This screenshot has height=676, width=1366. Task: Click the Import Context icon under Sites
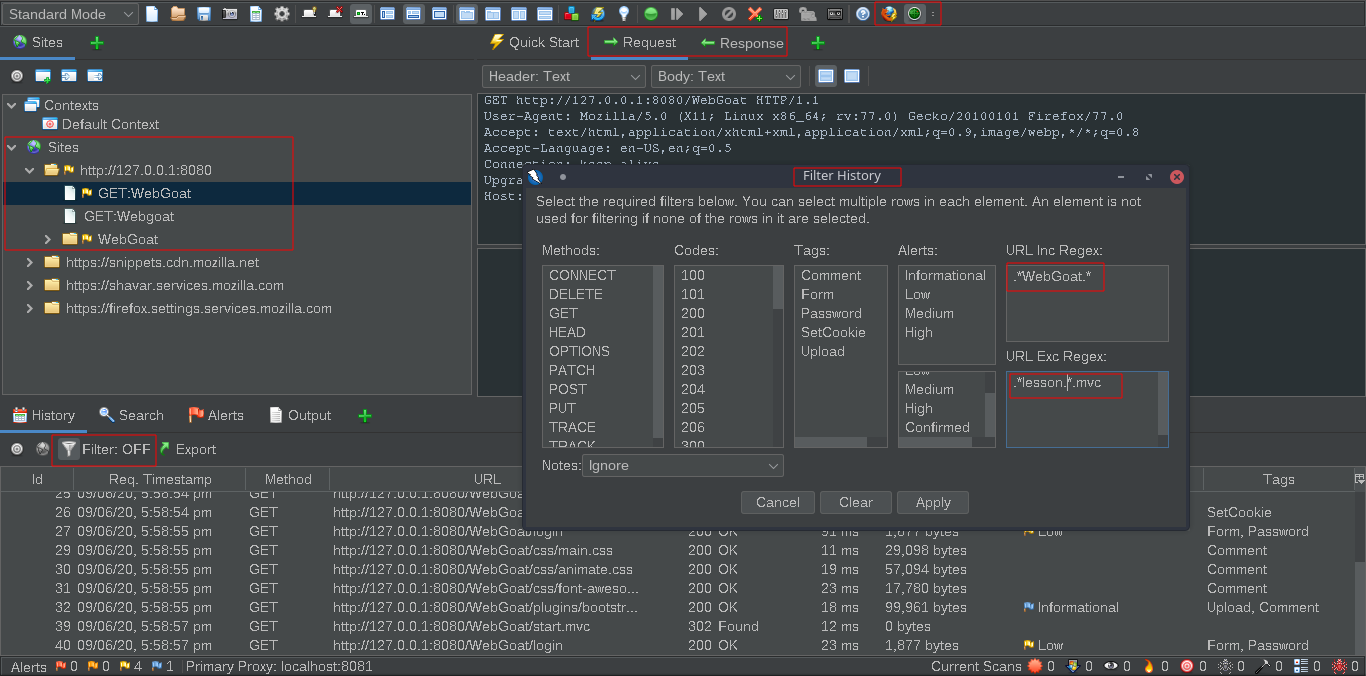[69, 76]
